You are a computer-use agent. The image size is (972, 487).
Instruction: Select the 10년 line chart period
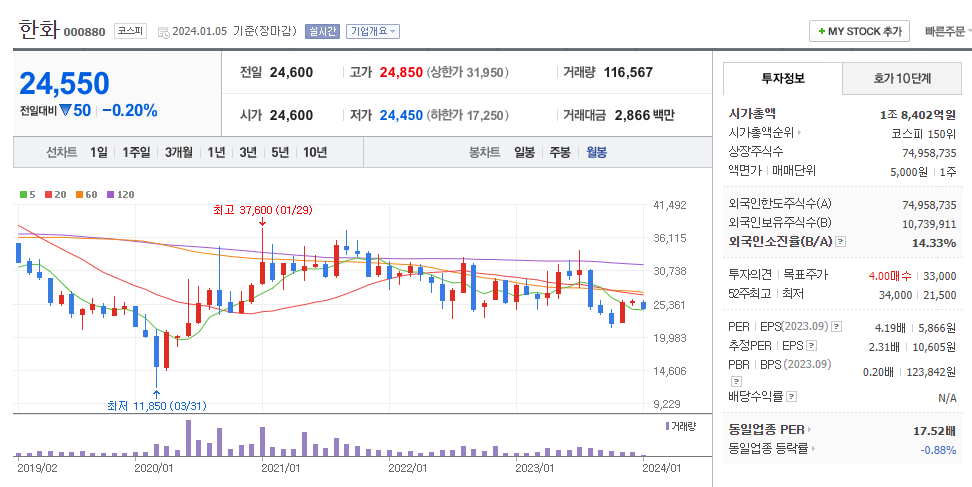tap(315, 152)
